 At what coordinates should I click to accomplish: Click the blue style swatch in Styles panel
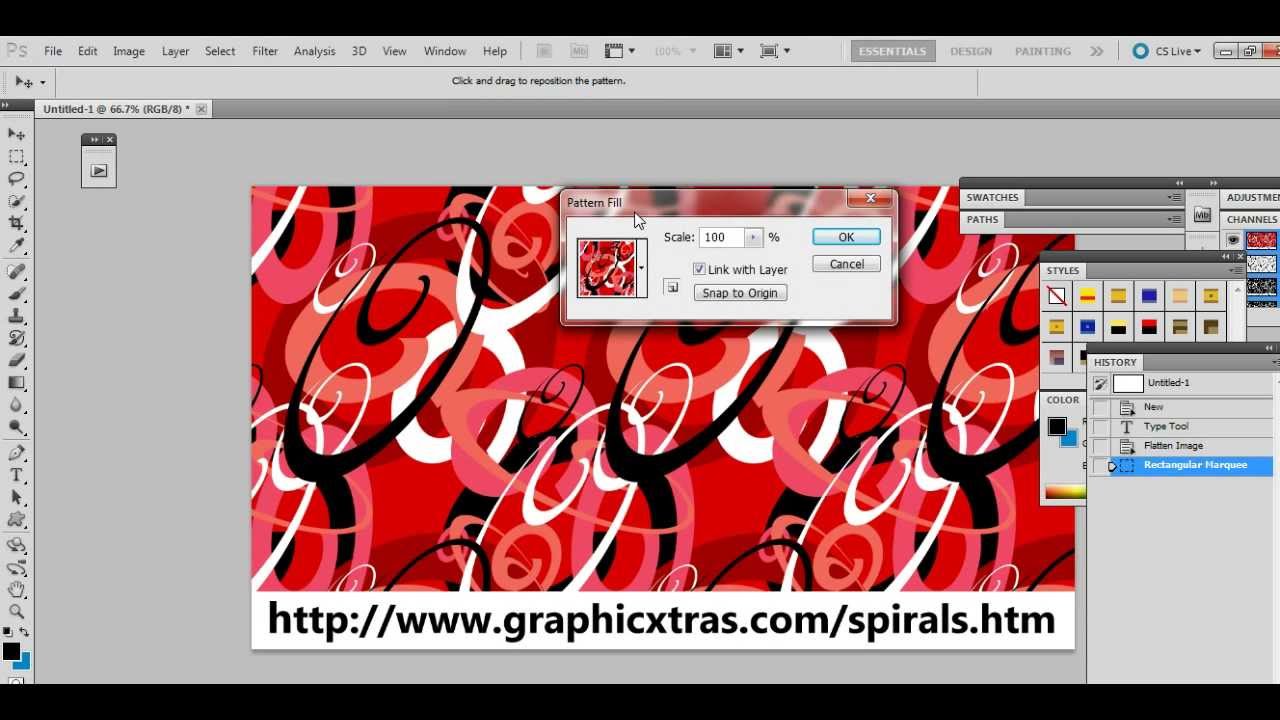point(1149,296)
